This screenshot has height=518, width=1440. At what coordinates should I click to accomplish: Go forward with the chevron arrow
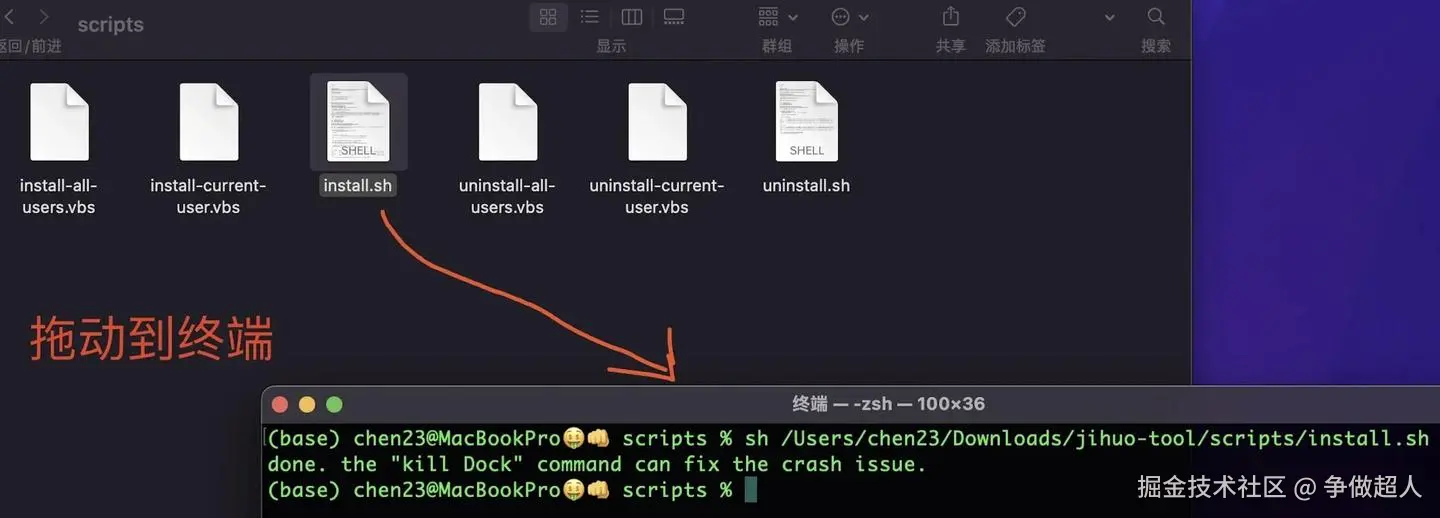tap(44, 17)
